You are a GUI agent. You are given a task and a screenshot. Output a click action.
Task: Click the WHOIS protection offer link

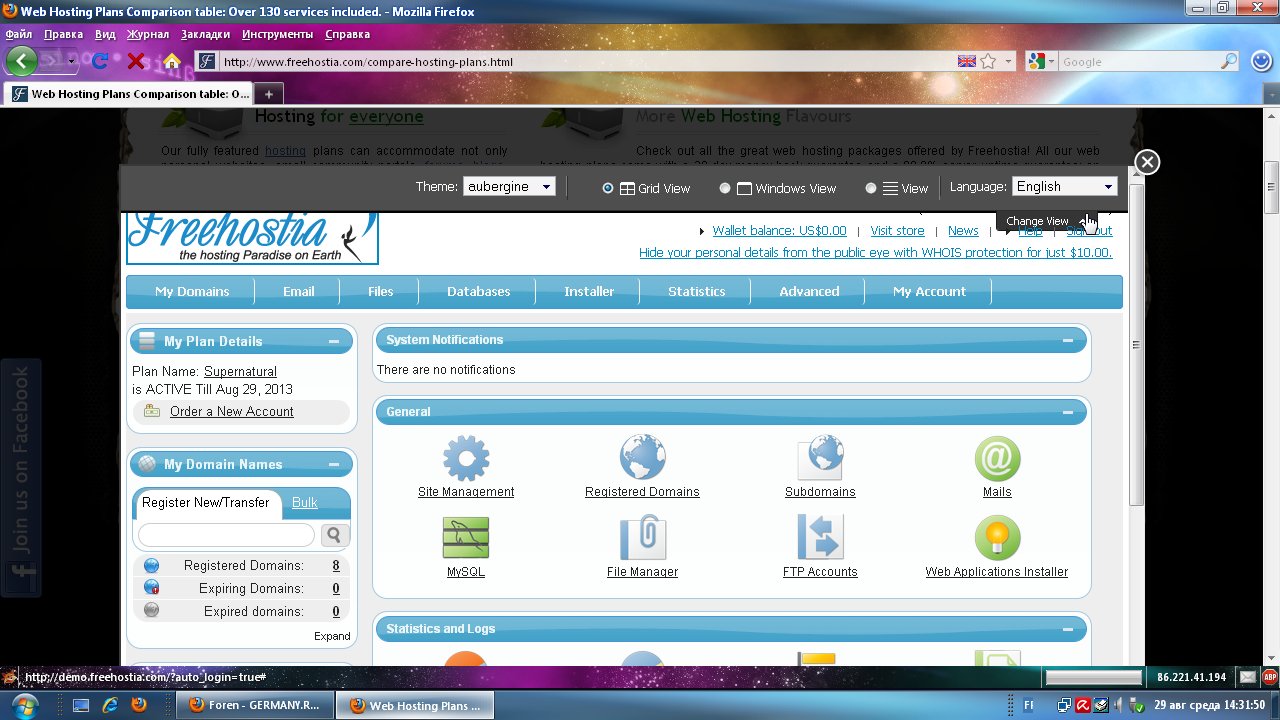click(875, 252)
